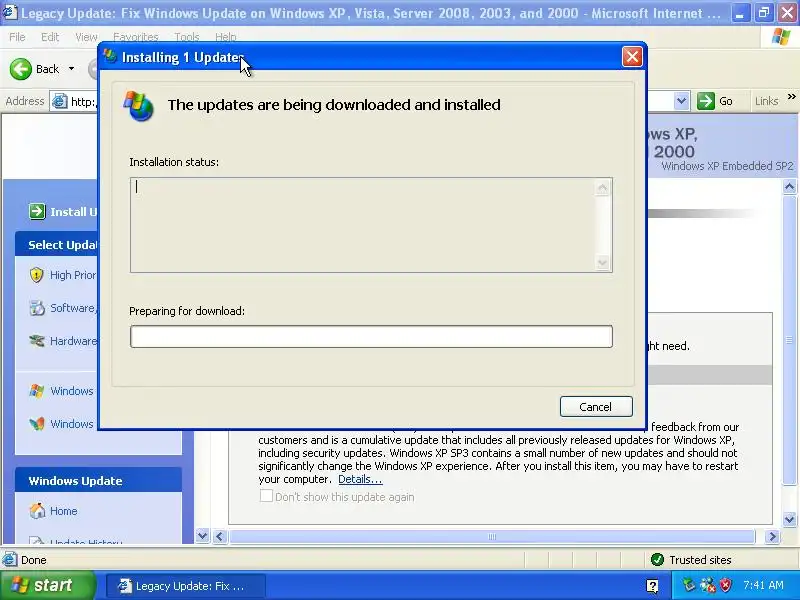Click the Install Updates arrow icon
The image size is (800, 600).
(37, 211)
